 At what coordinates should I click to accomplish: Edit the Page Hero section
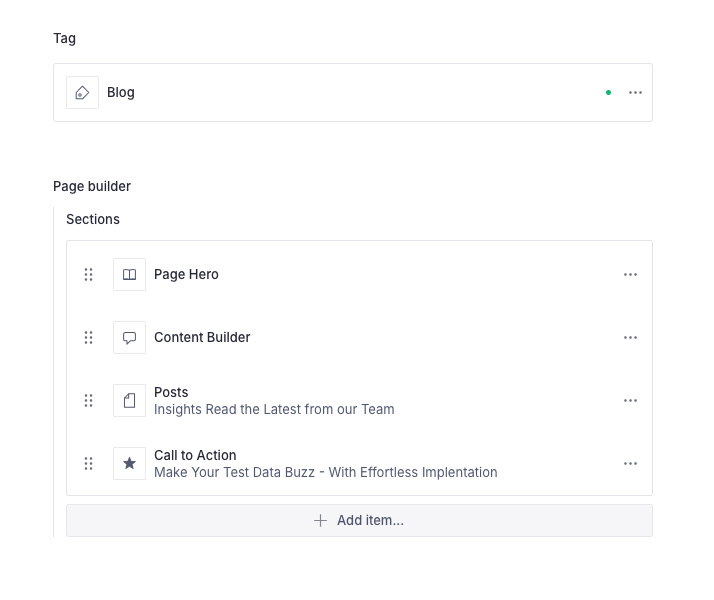(186, 274)
